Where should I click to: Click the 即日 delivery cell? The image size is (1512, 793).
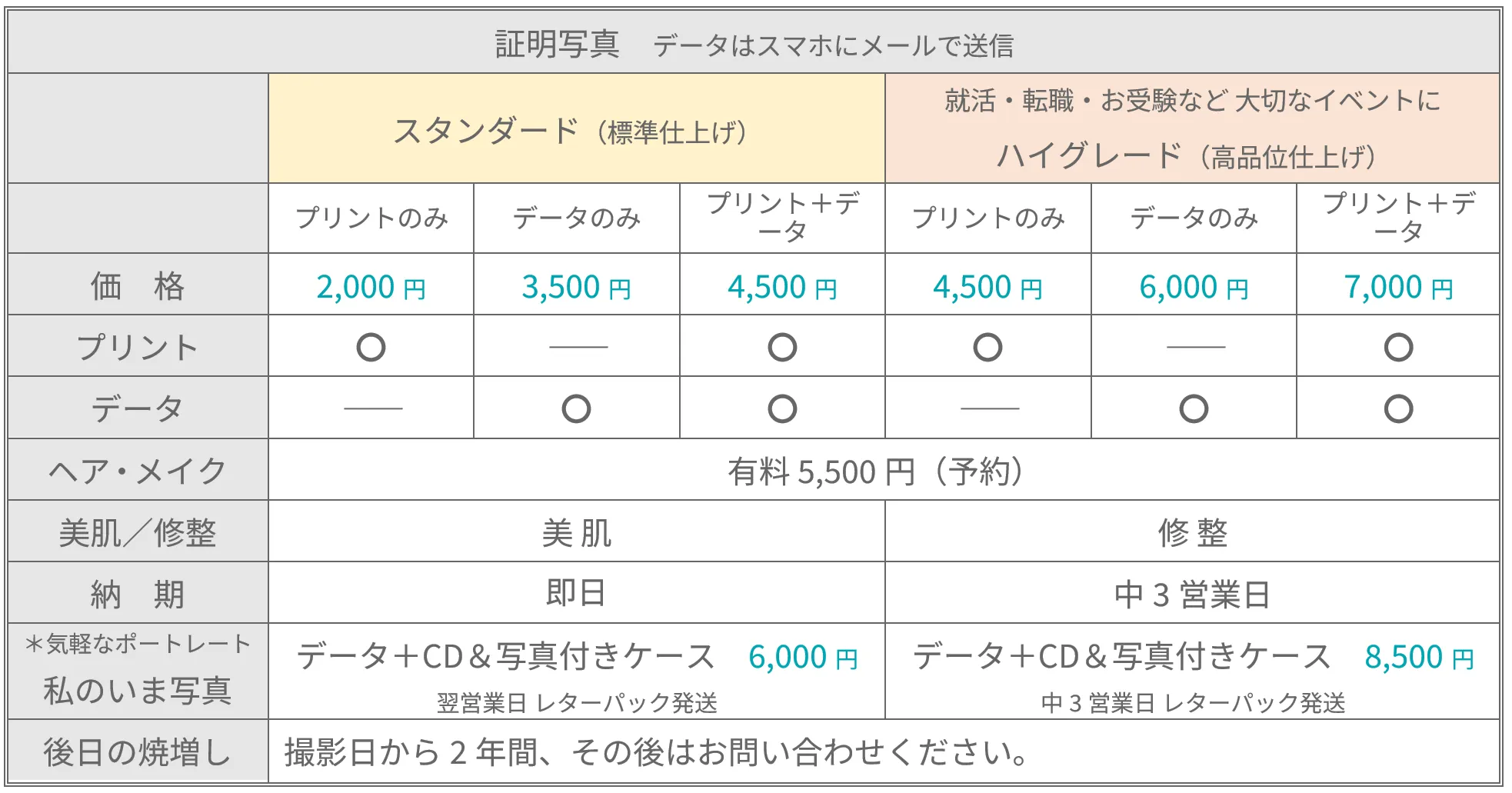(576, 593)
